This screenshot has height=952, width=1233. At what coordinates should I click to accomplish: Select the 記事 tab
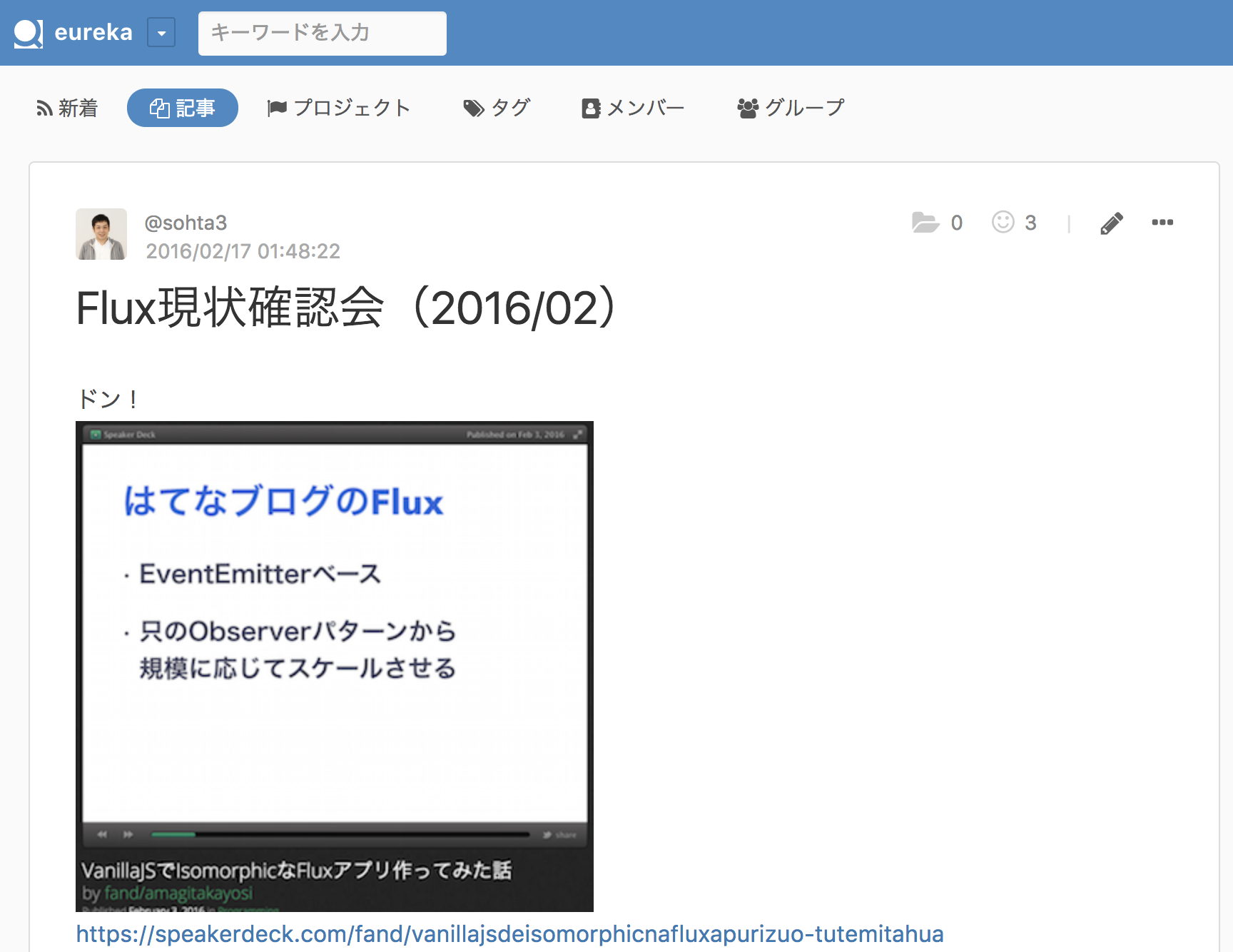tap(183, 108)
